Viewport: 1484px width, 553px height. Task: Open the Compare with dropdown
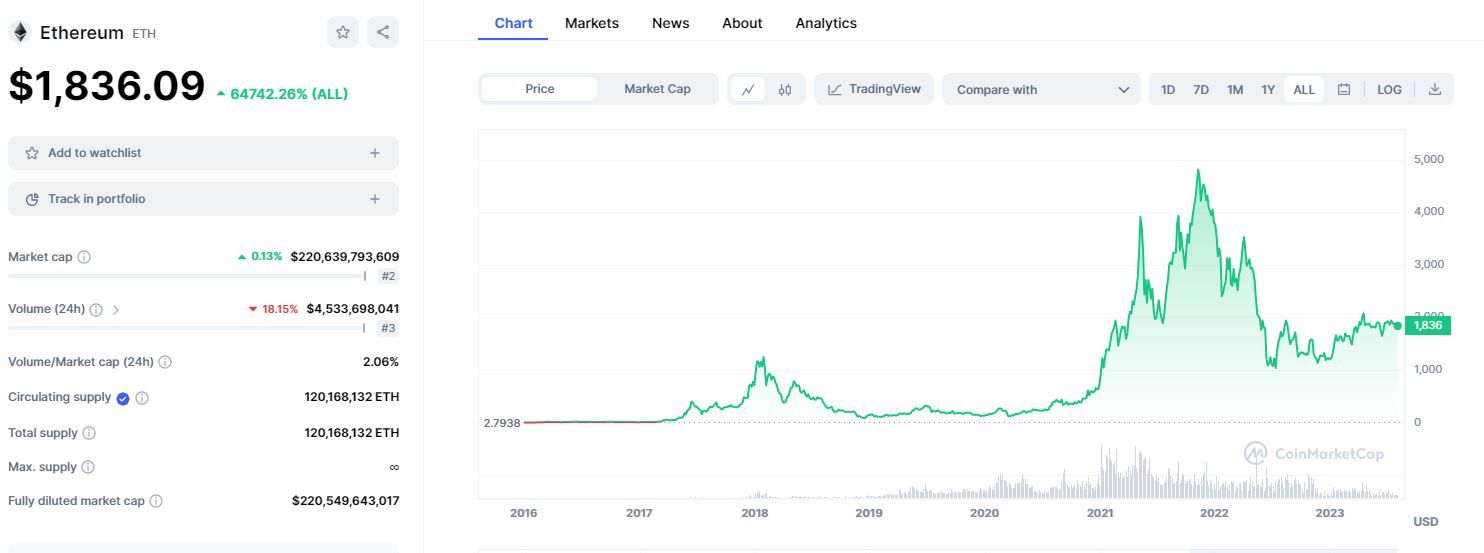pos(1041,89)
